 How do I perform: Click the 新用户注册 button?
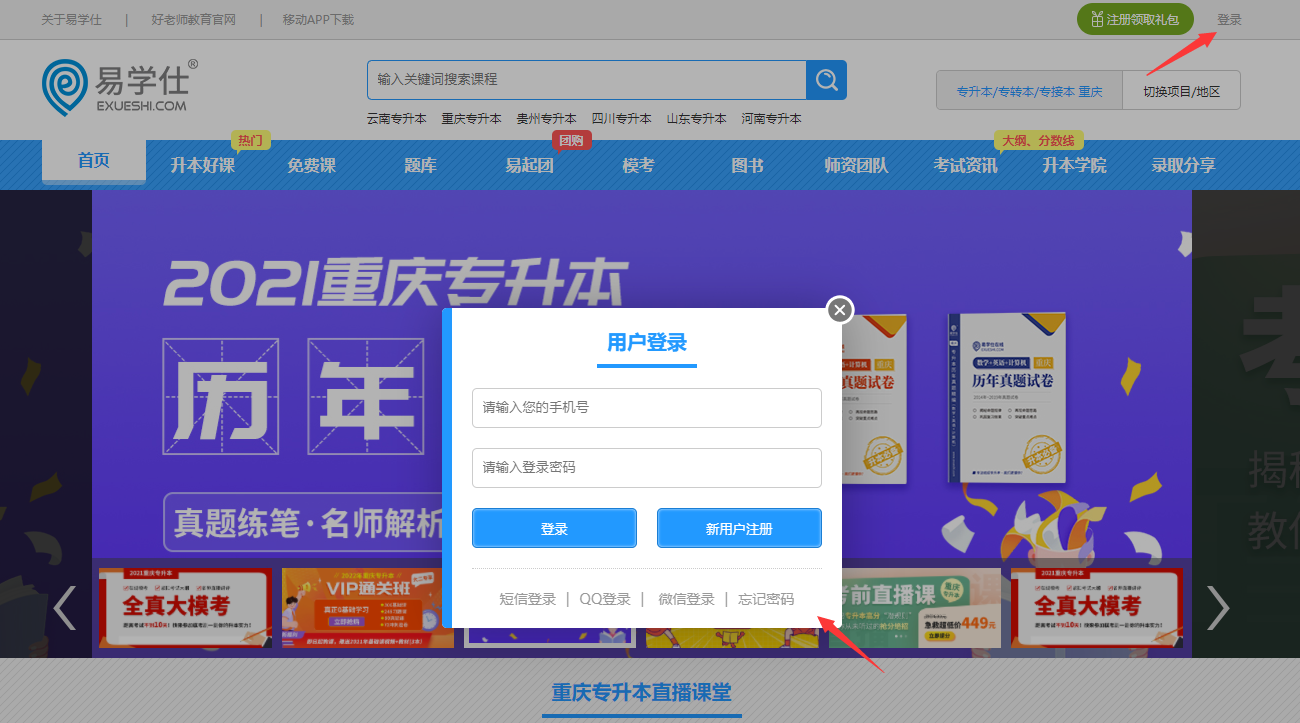[739, 528]
